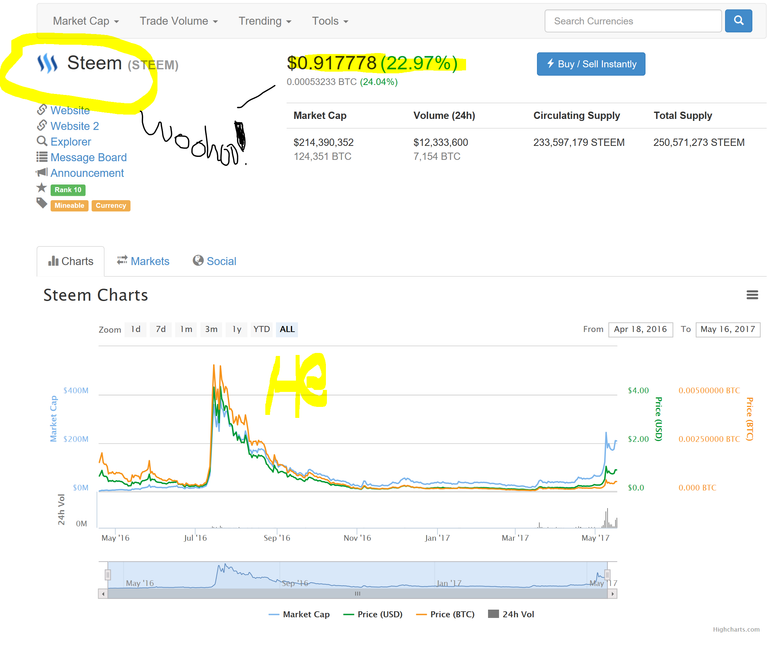This screenshot has height=647, width=768.
Task: Click the $12,333,600 volume value
Action: coord(441,143)
